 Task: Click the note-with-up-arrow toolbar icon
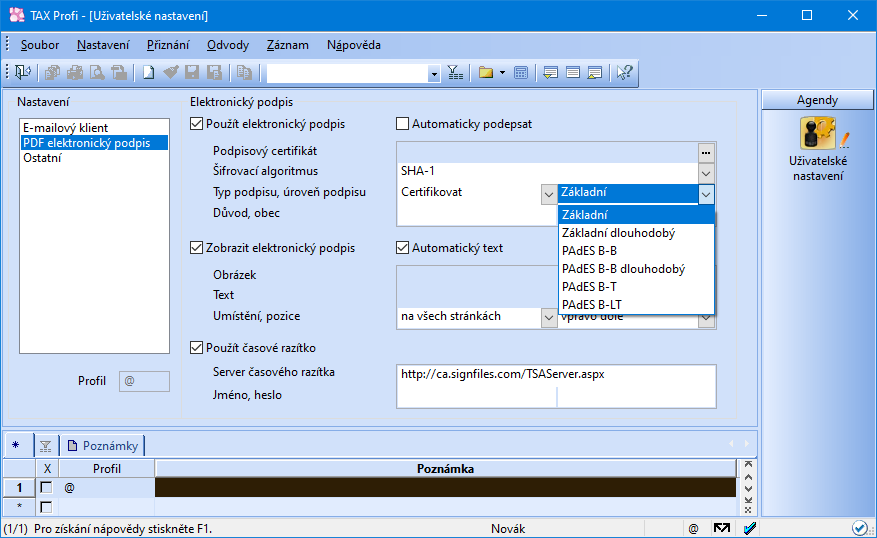click(595, 73)
